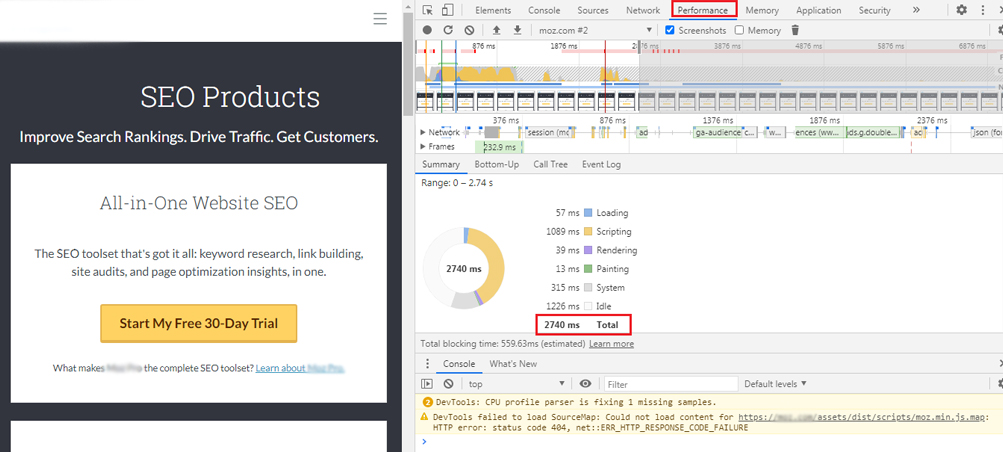Click the 2740 ms donut chart

point(464,269)
